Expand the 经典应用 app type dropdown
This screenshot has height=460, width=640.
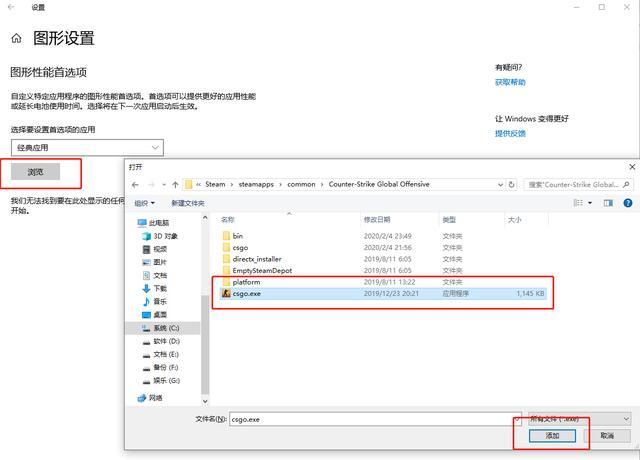(86, 148)
